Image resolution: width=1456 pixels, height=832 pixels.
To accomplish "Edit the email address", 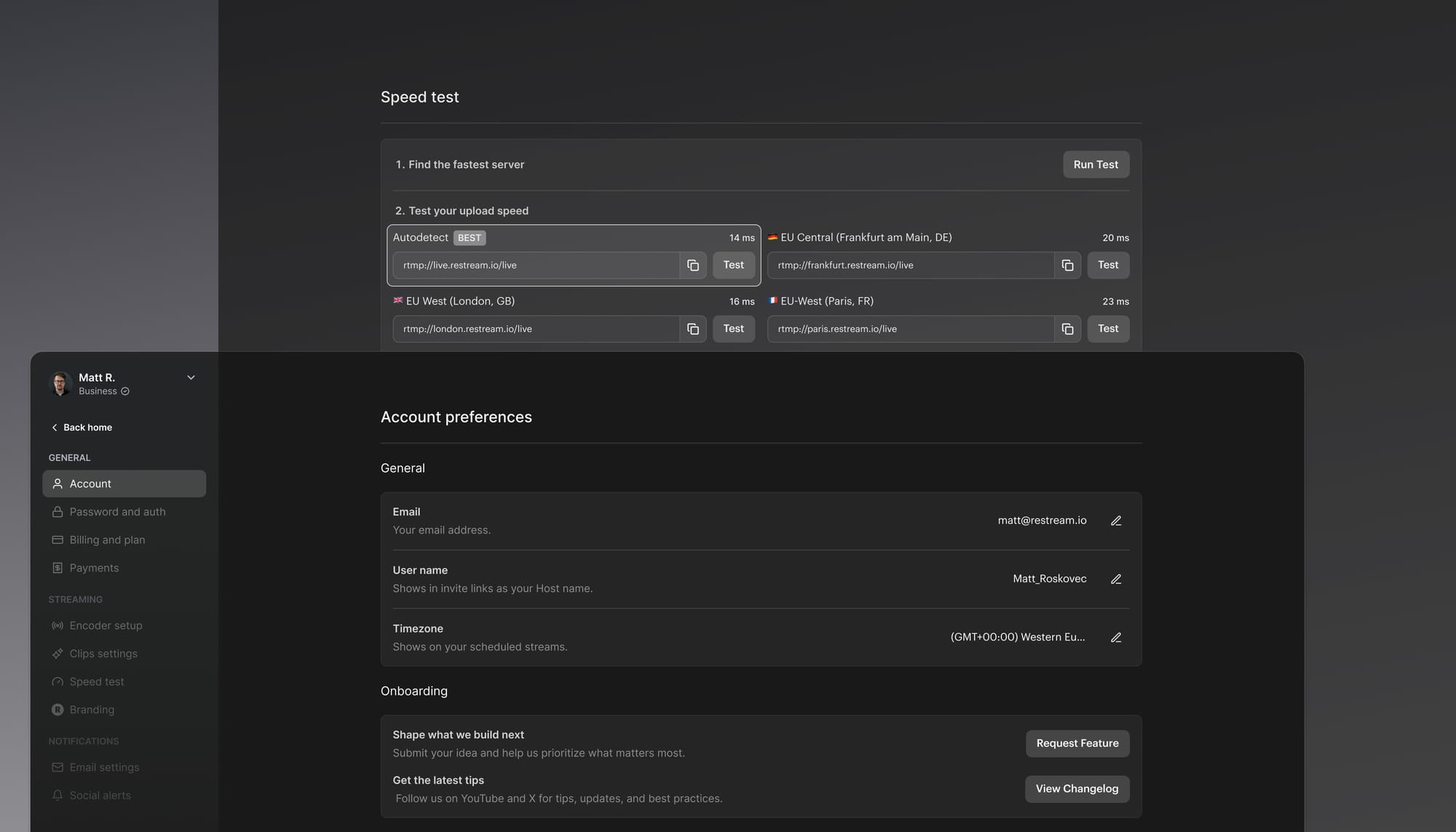I will click(1115, 521).
